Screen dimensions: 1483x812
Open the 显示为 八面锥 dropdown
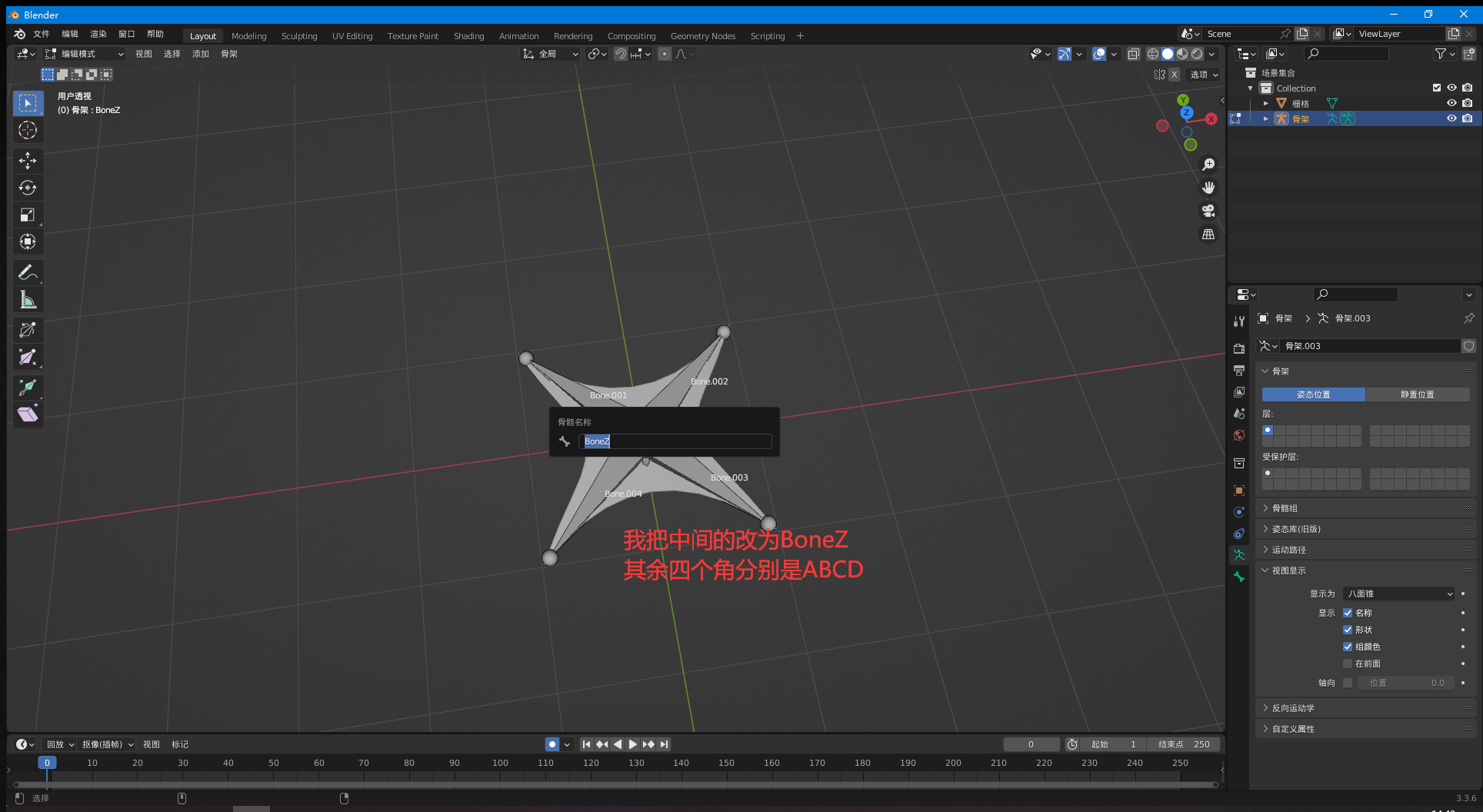1399,594
